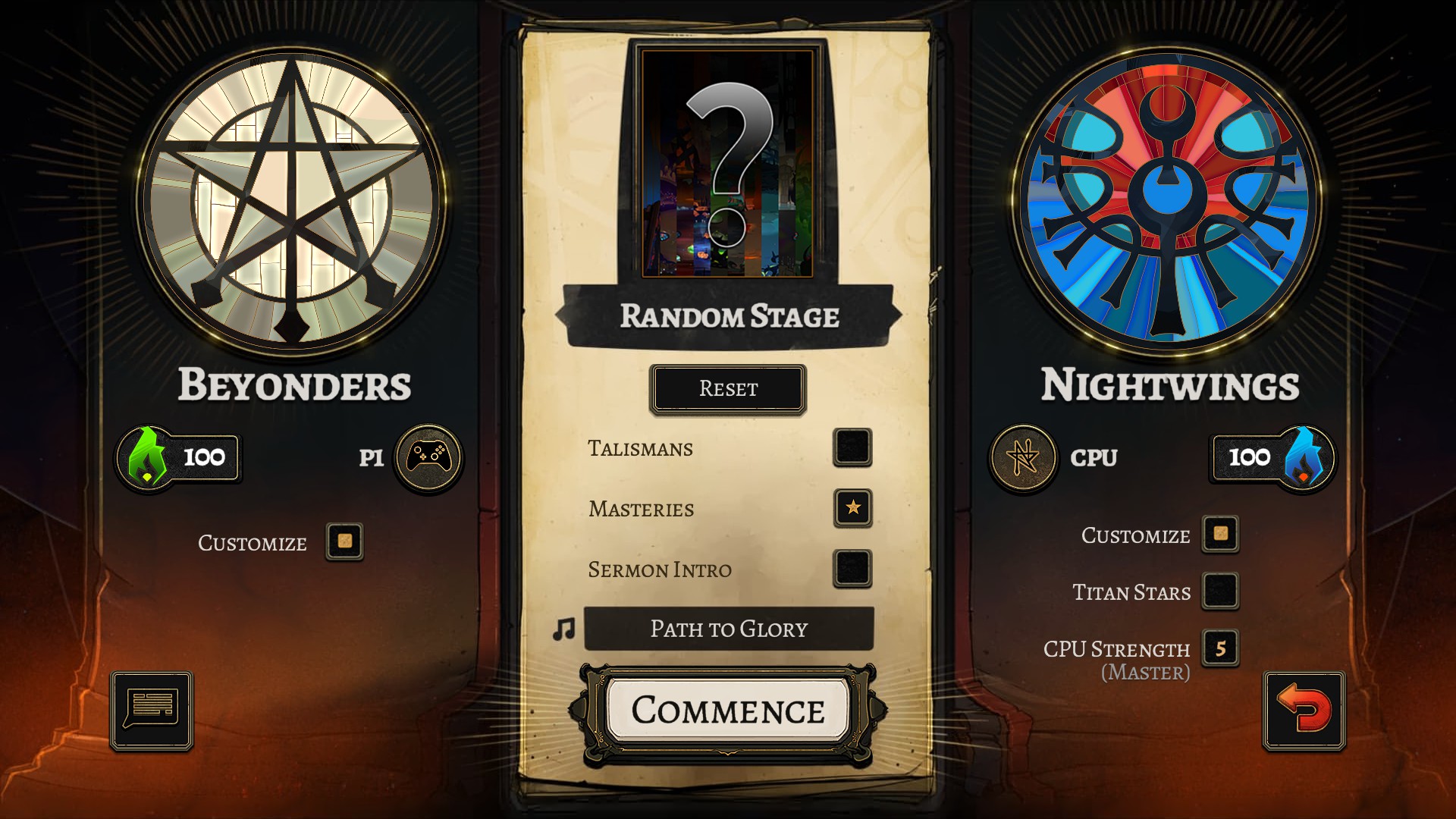This screenshot has height=819, width=1456.
Task: Click the green flame pyre icon
Action: [x=148, y=457]
